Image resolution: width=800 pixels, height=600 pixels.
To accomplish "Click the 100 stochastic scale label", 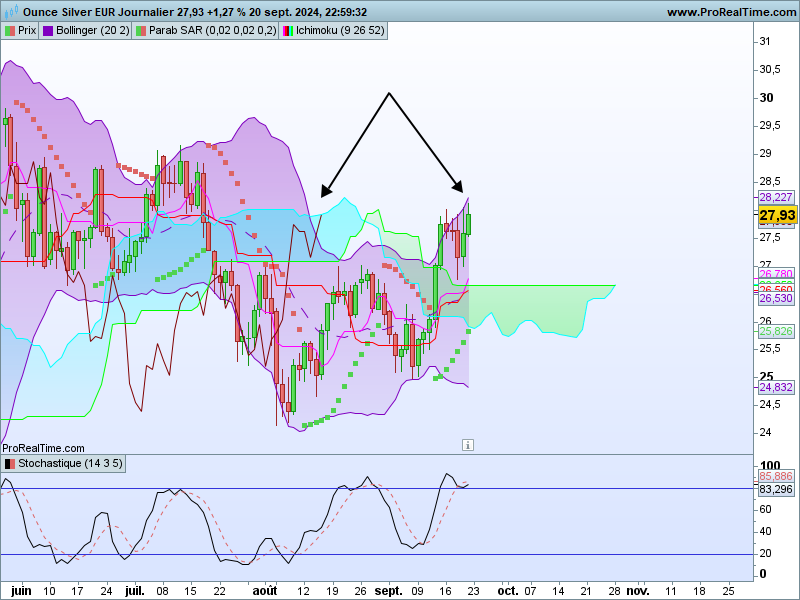I will (770, 465).
